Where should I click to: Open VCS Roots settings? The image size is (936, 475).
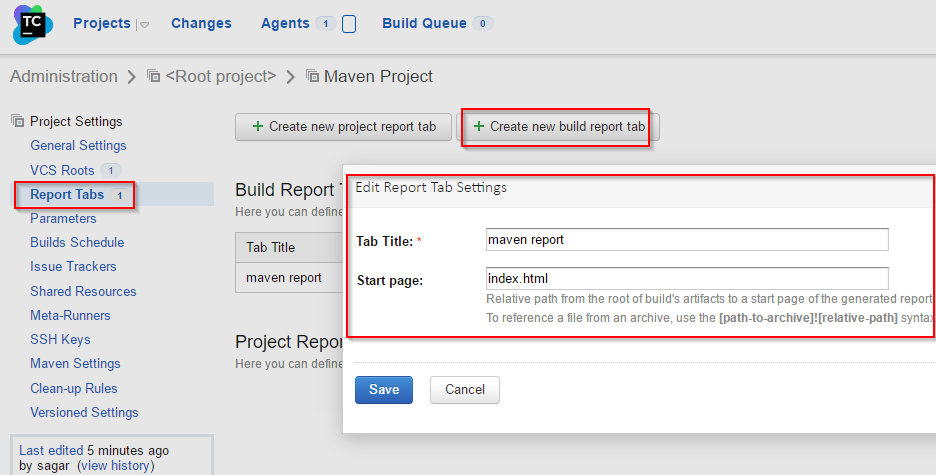(x=62, y=170)
